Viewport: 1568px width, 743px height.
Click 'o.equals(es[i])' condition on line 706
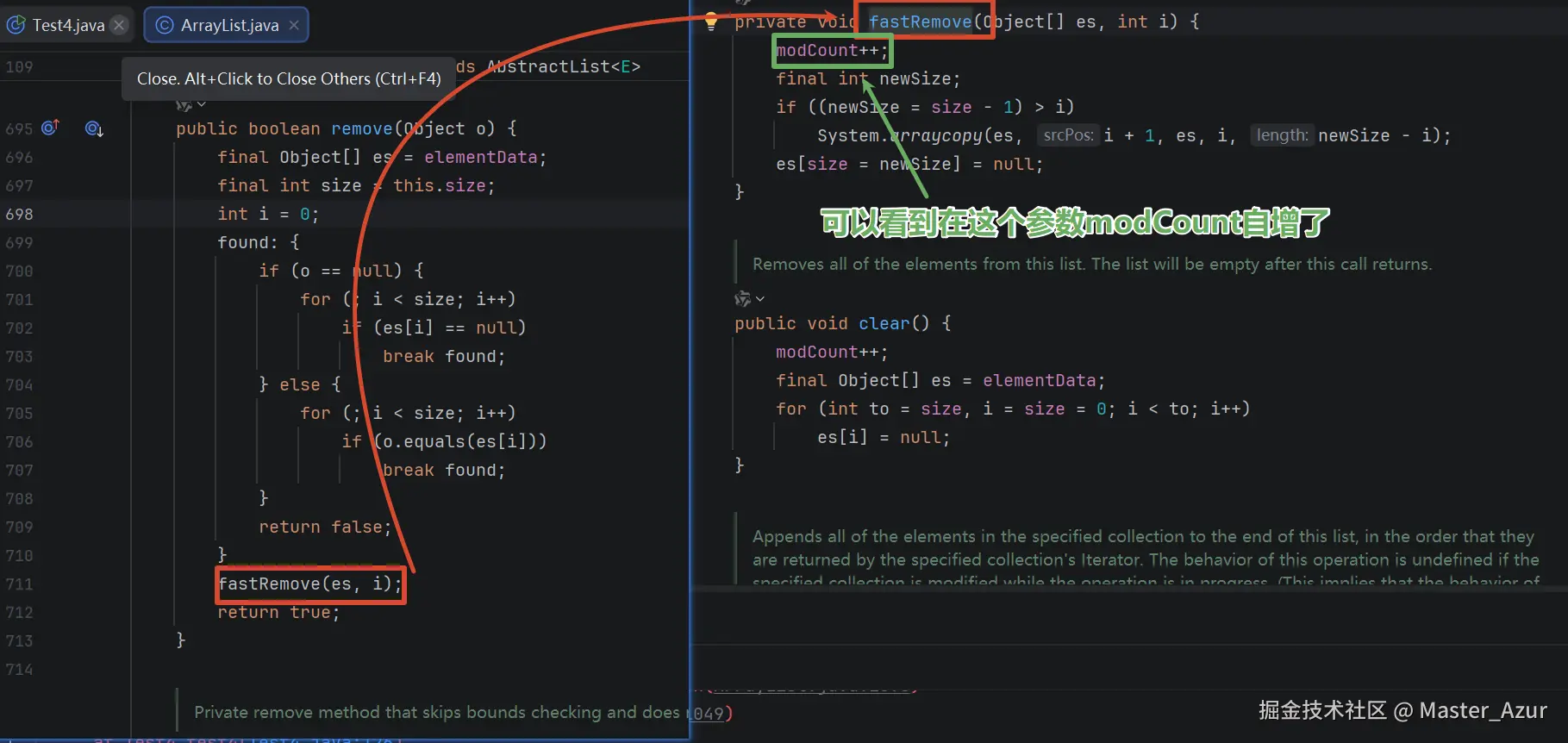coord(459,441)
